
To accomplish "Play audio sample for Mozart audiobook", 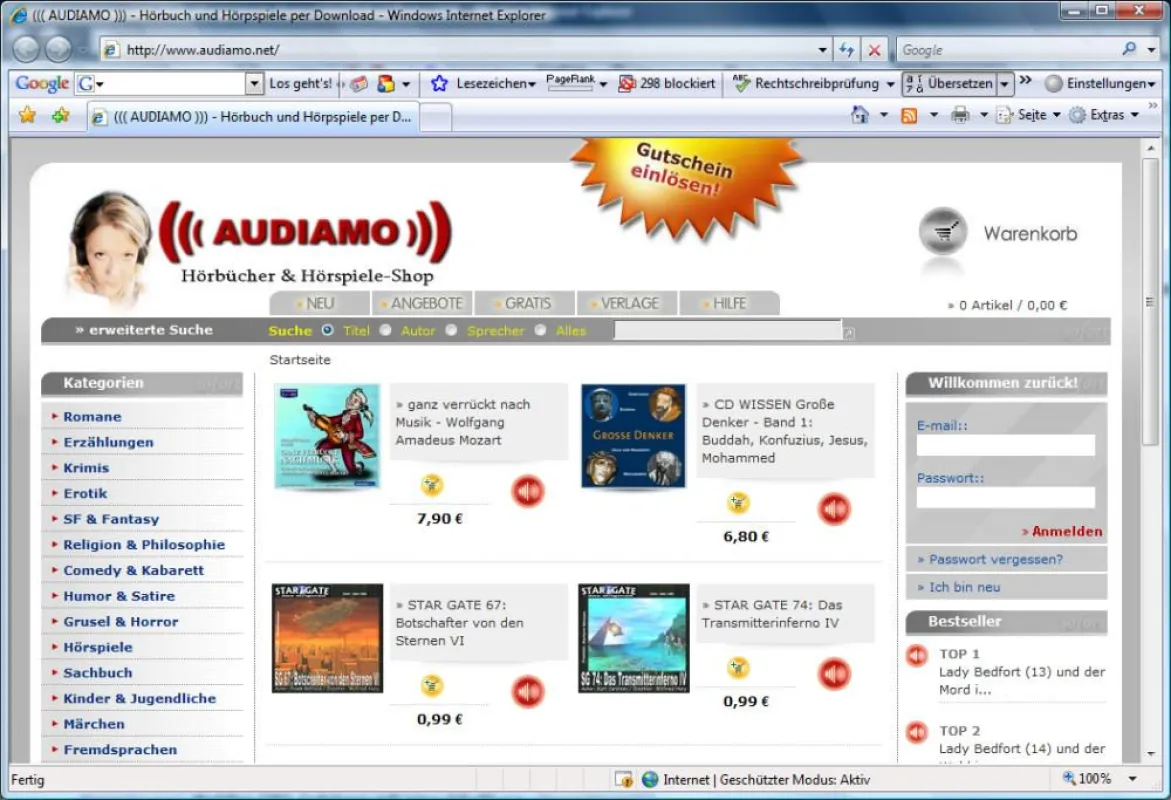I will click(x=528, y=491).
